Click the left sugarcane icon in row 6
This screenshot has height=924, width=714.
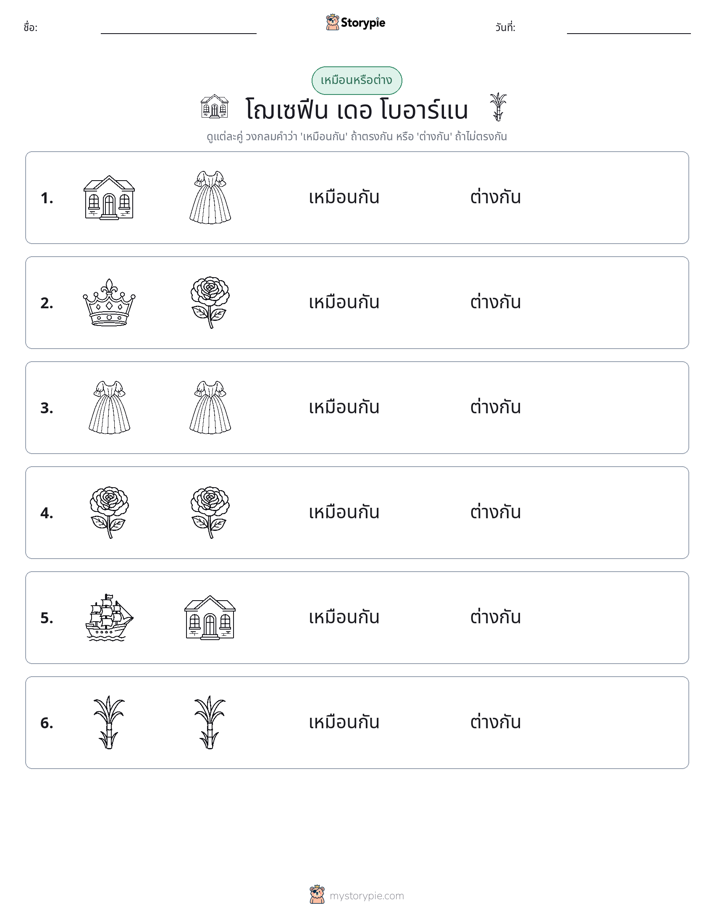coord(109,722)
